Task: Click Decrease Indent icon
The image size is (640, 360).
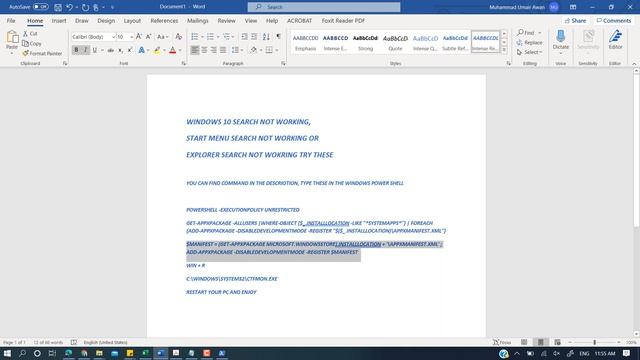Action: coord(244,37)
